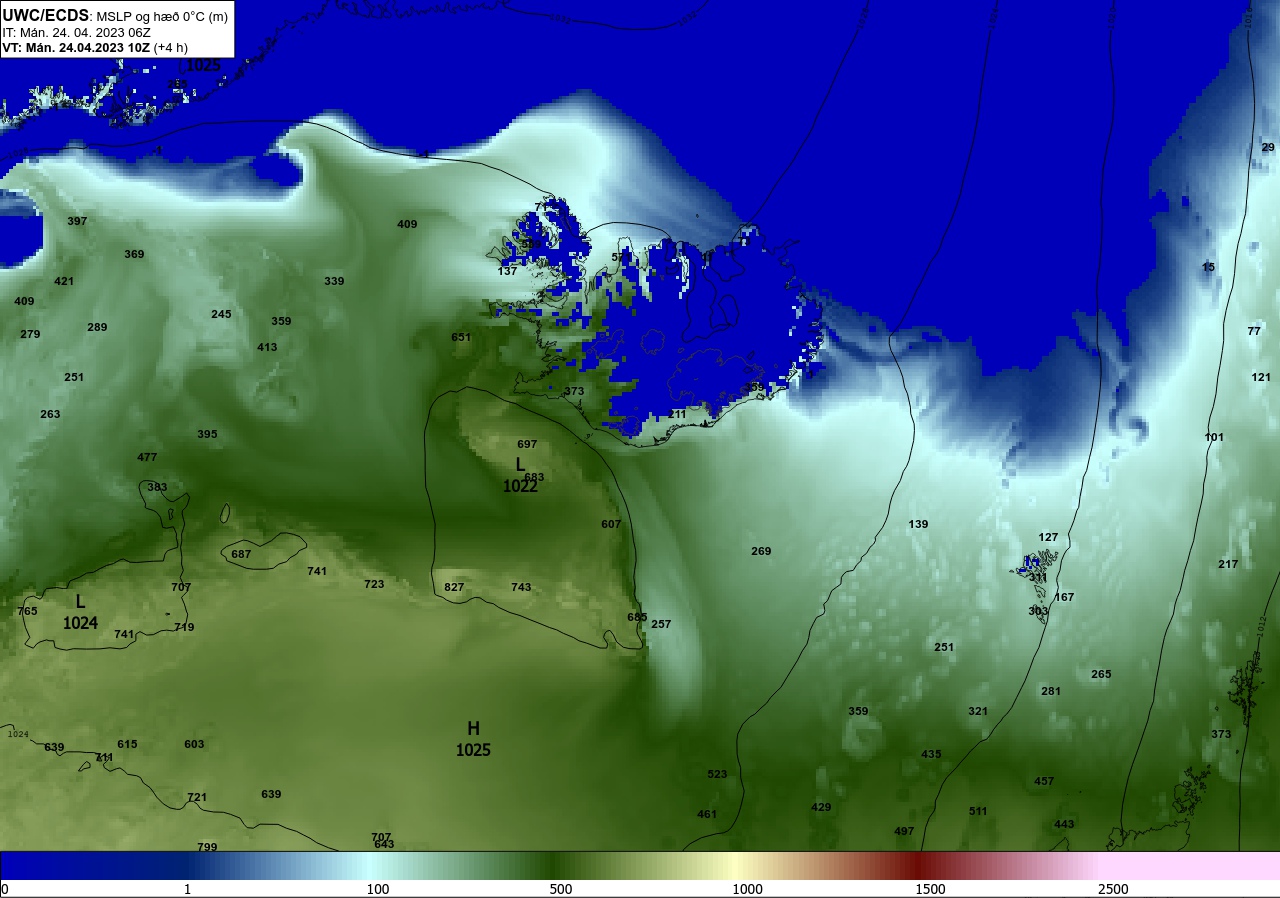The image size is (1280, 898).
Task: Click the height value '743'
Action: coord(521,587)
